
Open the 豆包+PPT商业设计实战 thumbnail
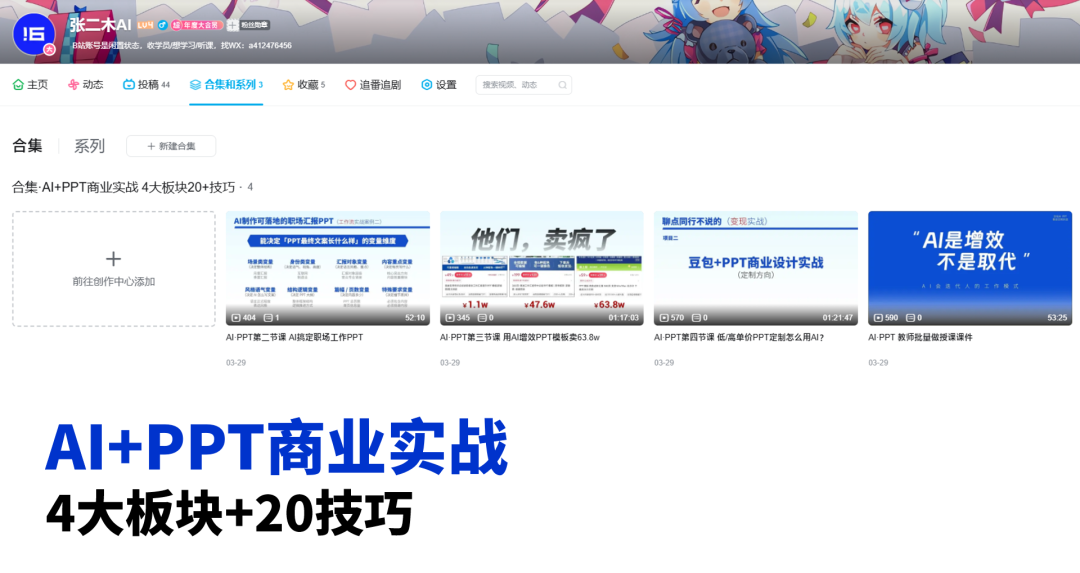[756, 269]
